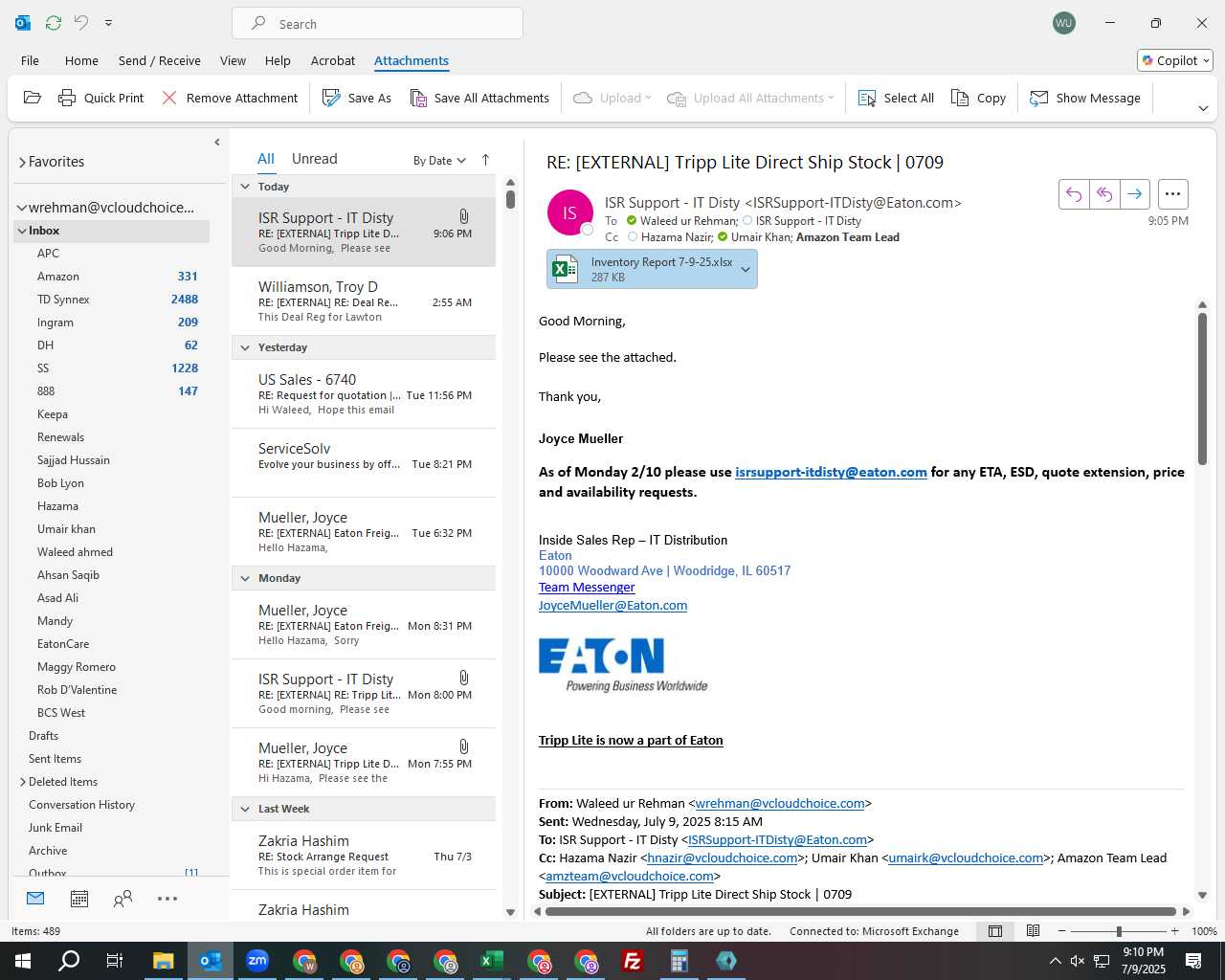This screenshot has height=980, width=1225.
Task: Open the File menu
Action: click(x=31, y=60)
